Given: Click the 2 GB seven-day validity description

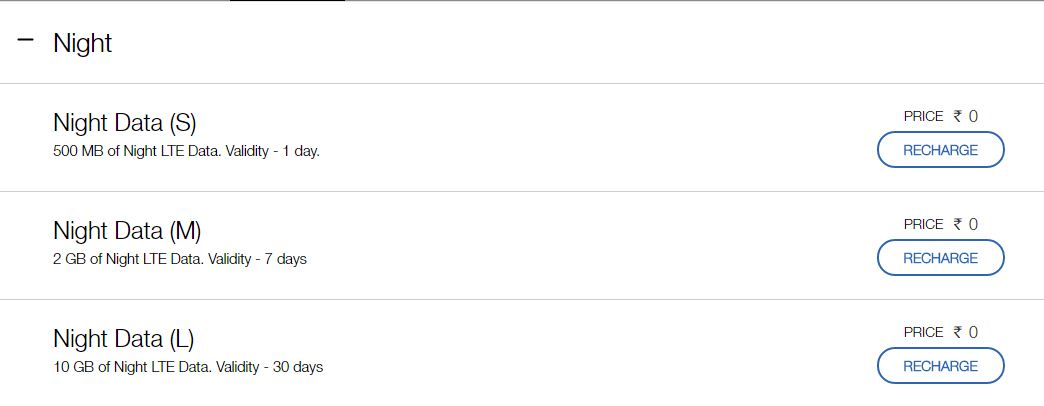Looking at the screenshot, I should click(180, 259).
